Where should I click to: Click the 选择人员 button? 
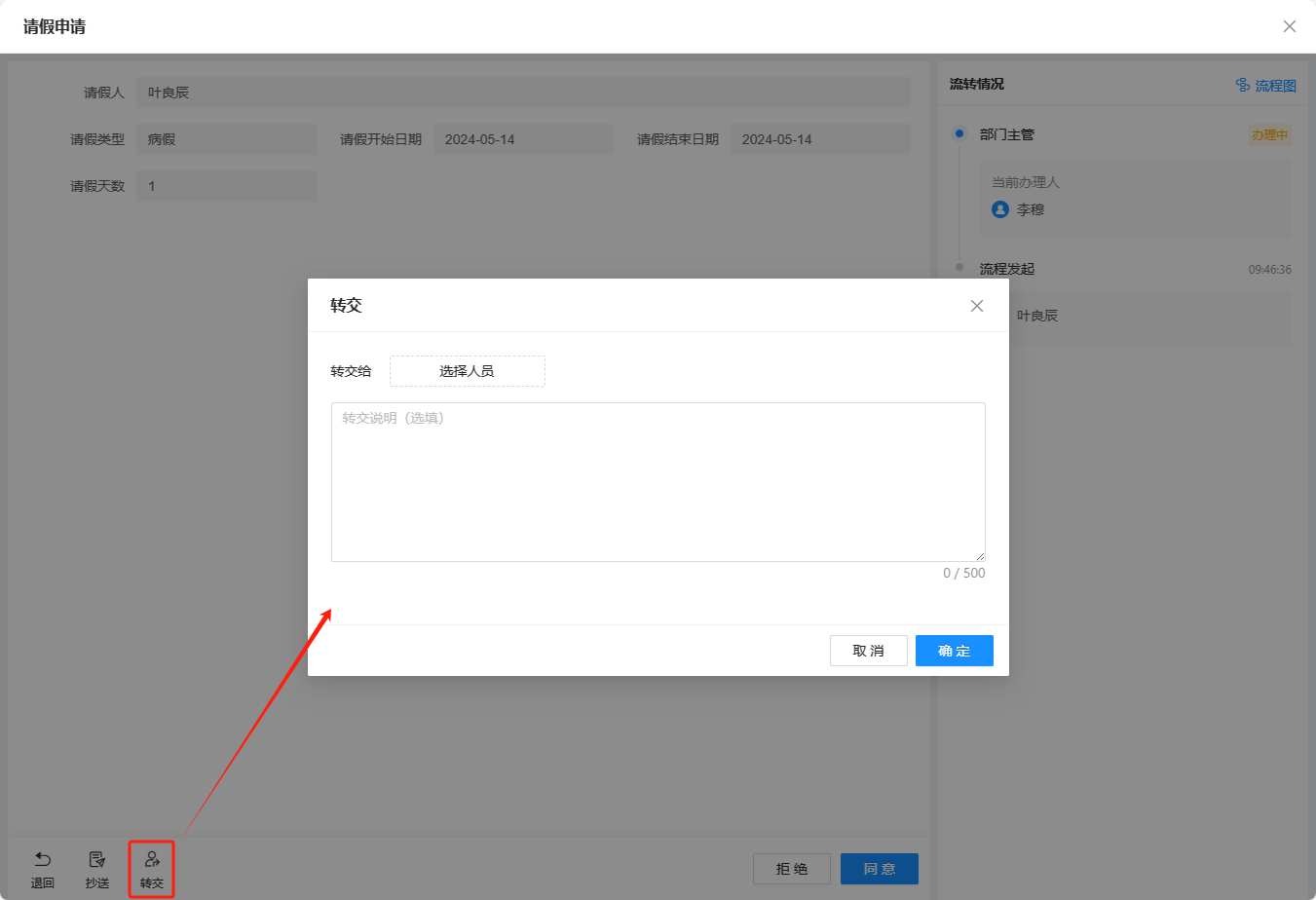467,371
